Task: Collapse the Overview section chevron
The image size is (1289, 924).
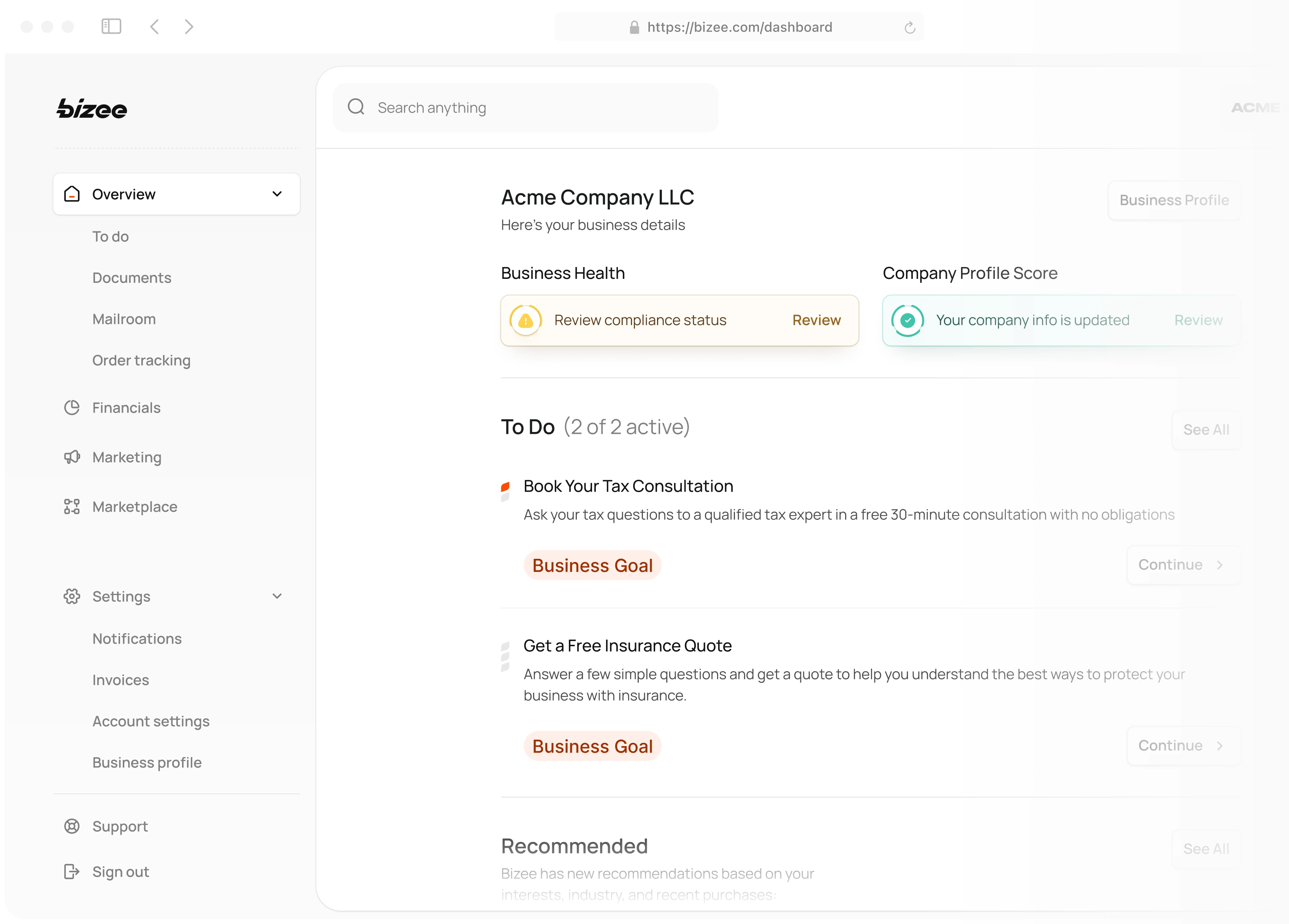Action: (x=277, y=194)
